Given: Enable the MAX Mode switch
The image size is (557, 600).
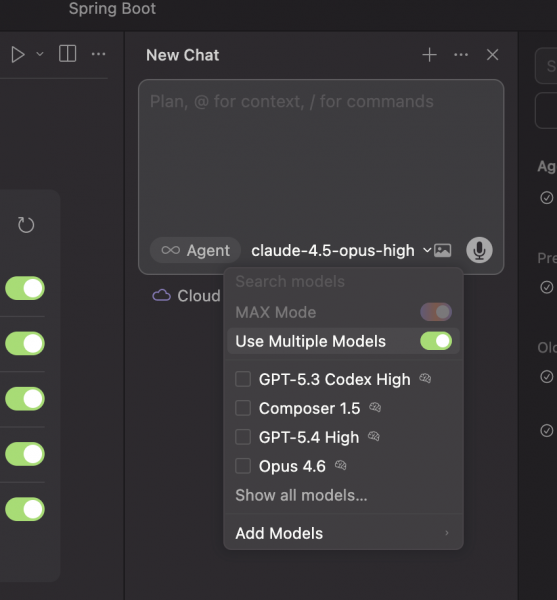Looking at the screenshot, I should tap(436, 312).
